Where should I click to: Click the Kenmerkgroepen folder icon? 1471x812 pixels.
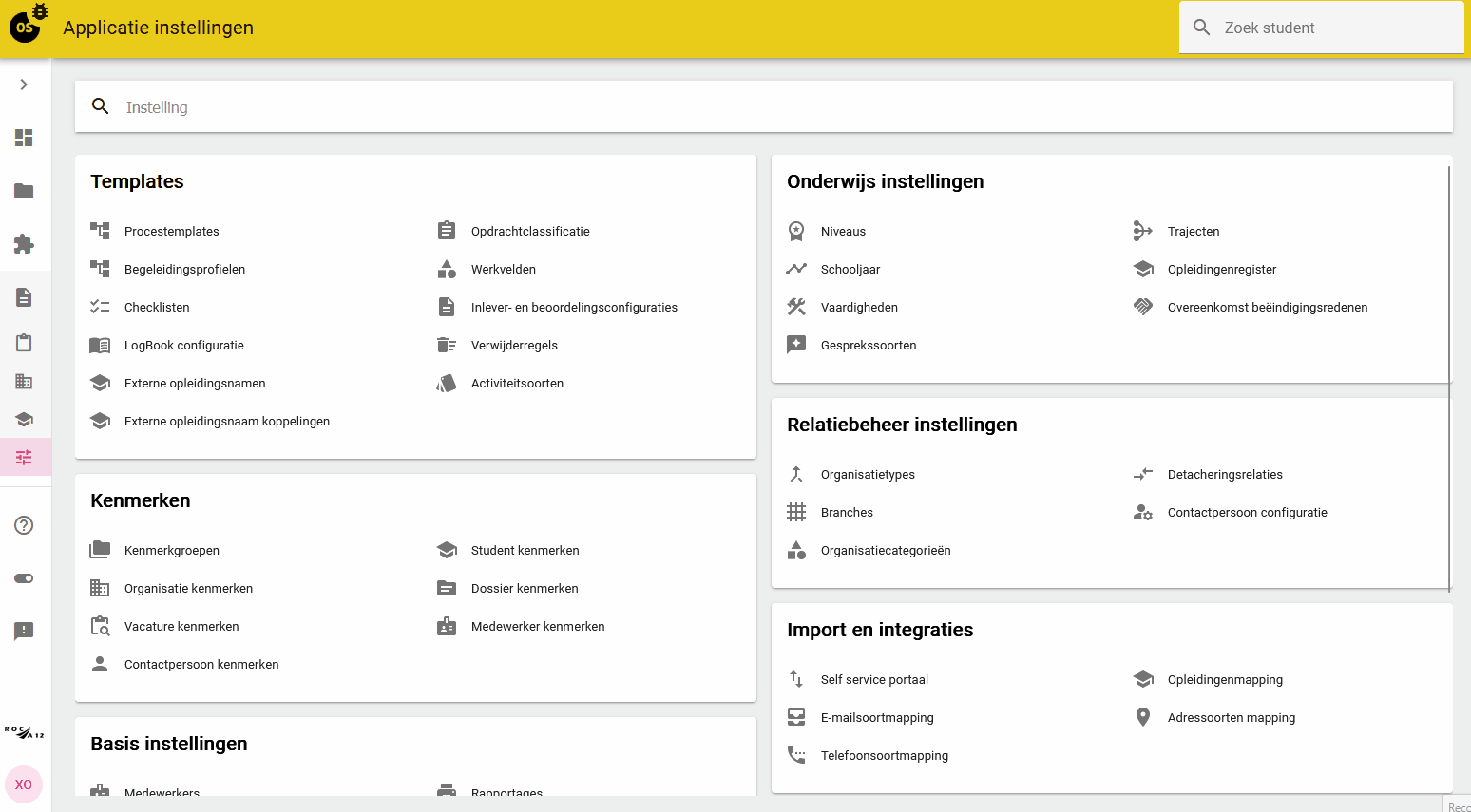tap(100, 550)
